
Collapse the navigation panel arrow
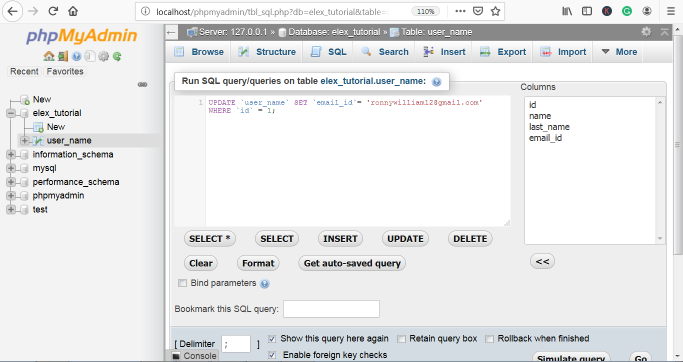click(171, 32)
